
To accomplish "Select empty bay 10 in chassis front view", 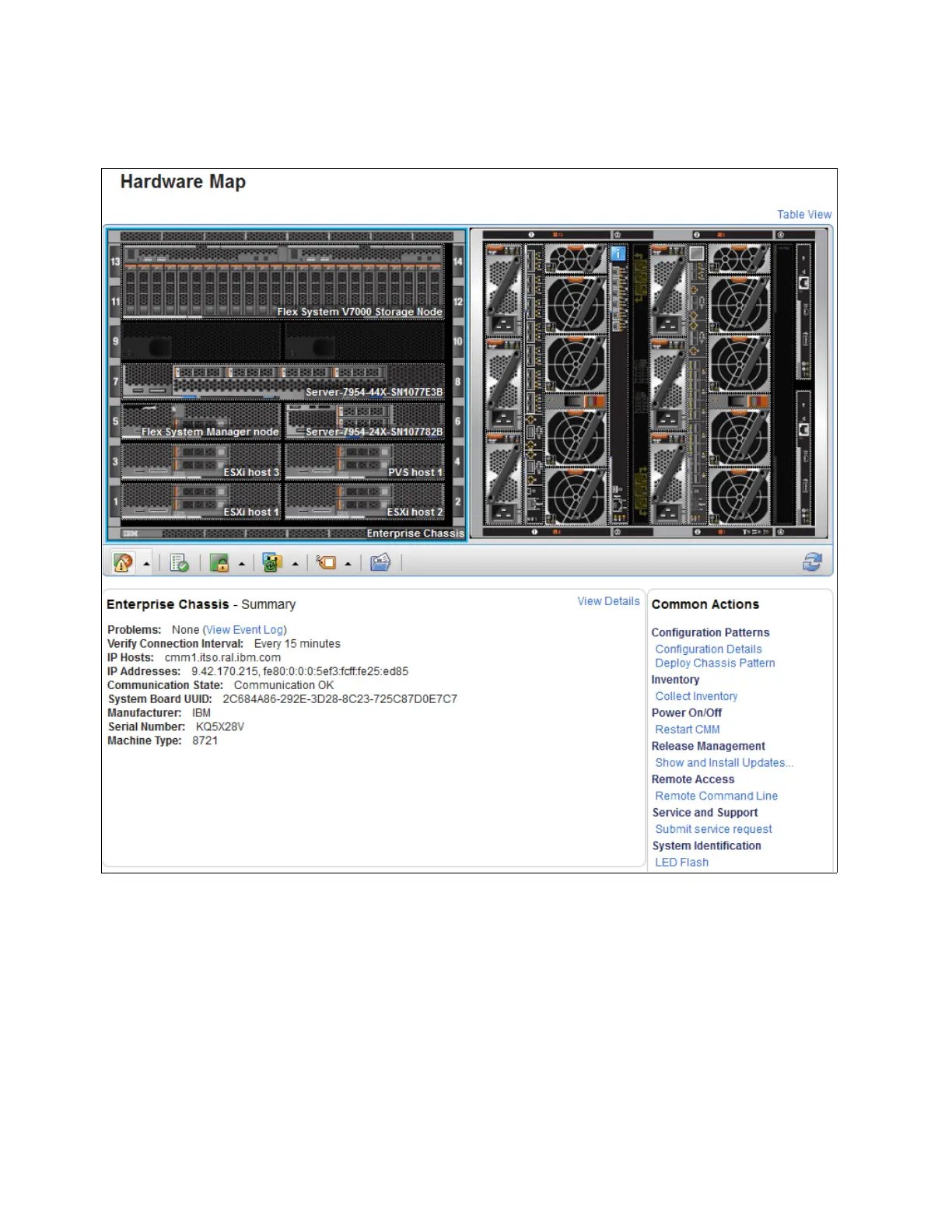I will (365, 341).
